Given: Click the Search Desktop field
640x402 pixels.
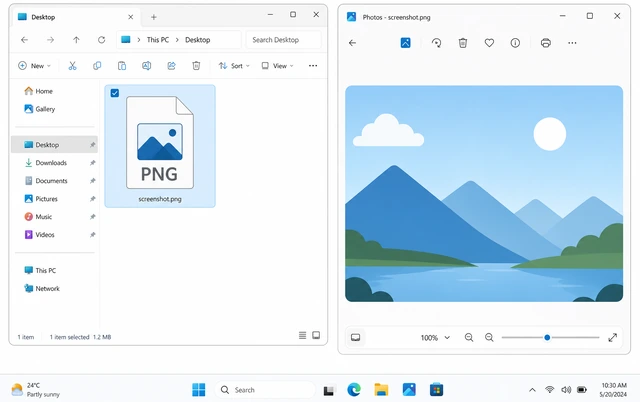Looking at the screenshot, I should click(x=284, y=40).
